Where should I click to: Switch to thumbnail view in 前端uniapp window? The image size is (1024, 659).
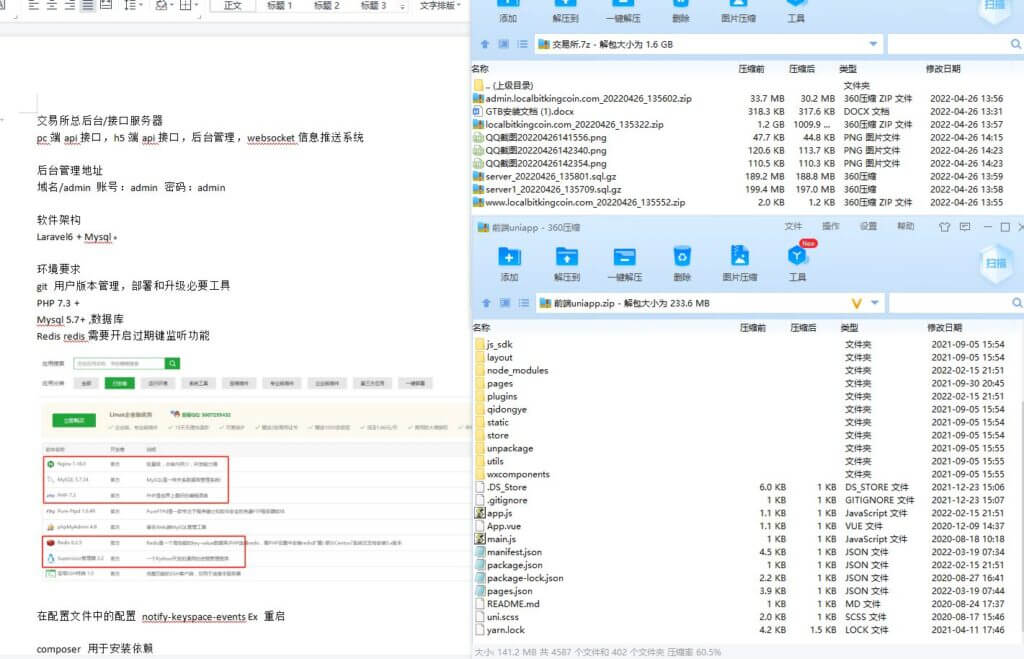[x=505, y=303]
